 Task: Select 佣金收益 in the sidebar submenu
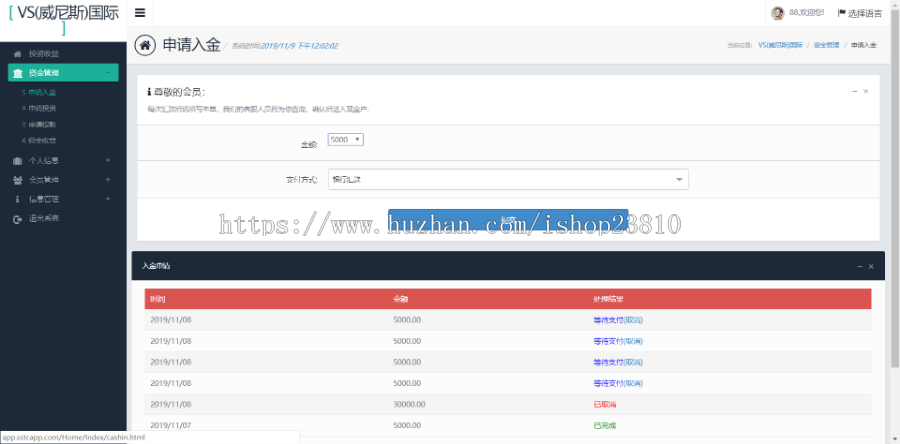41,141
